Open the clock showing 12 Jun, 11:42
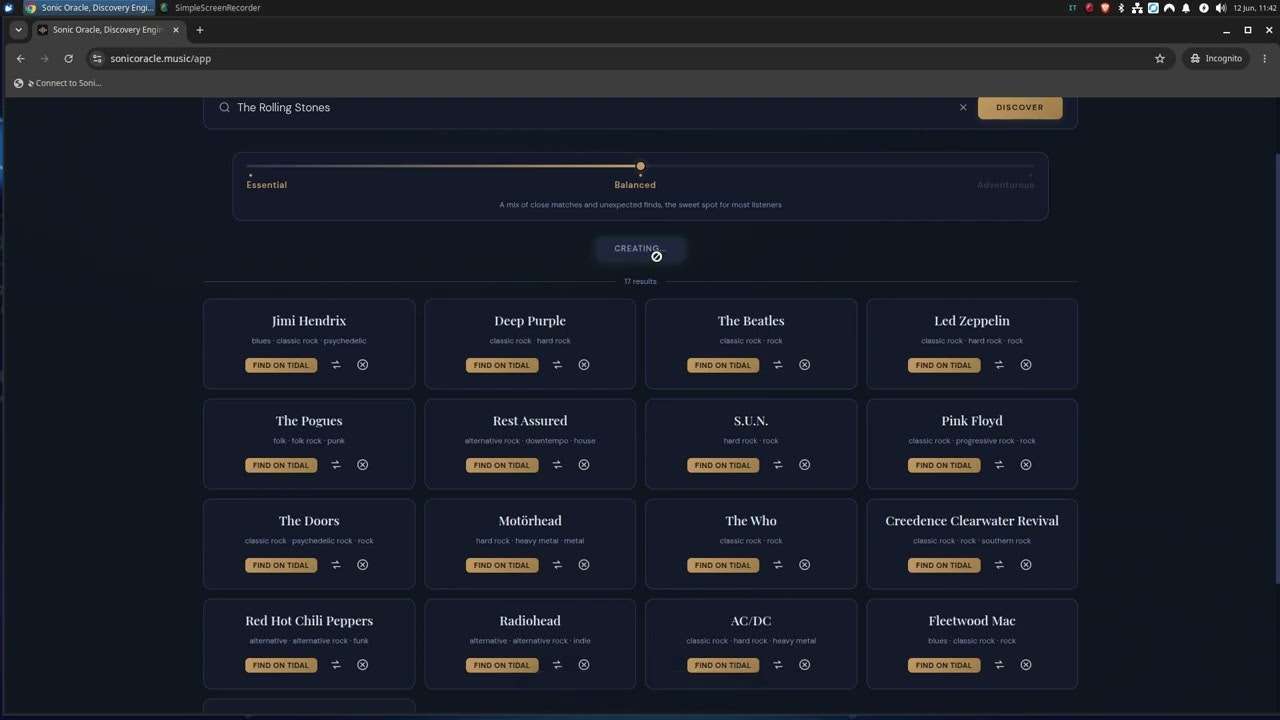The width and height of the screenshot is (1280, 720). click(x=1256, y=8)
